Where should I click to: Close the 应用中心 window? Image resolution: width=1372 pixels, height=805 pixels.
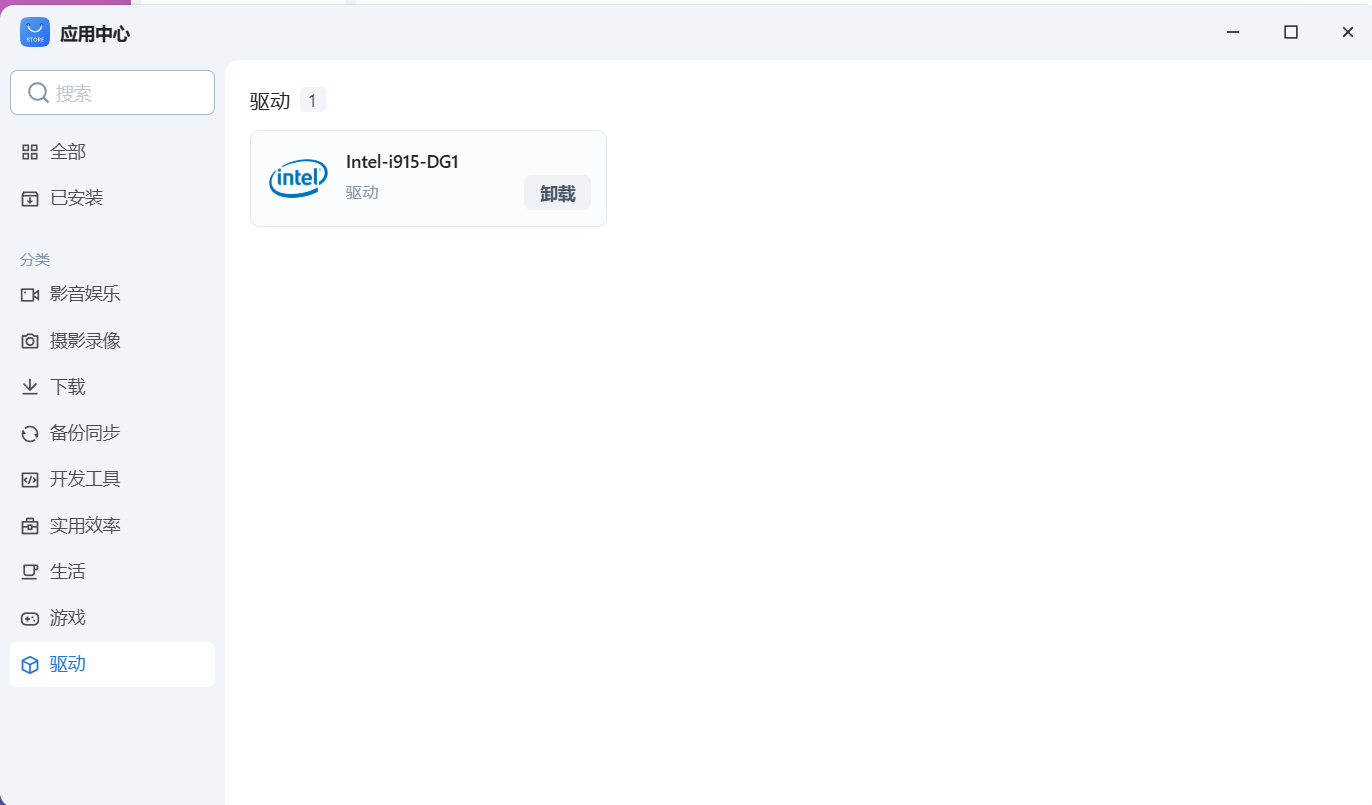point(1347,32)
